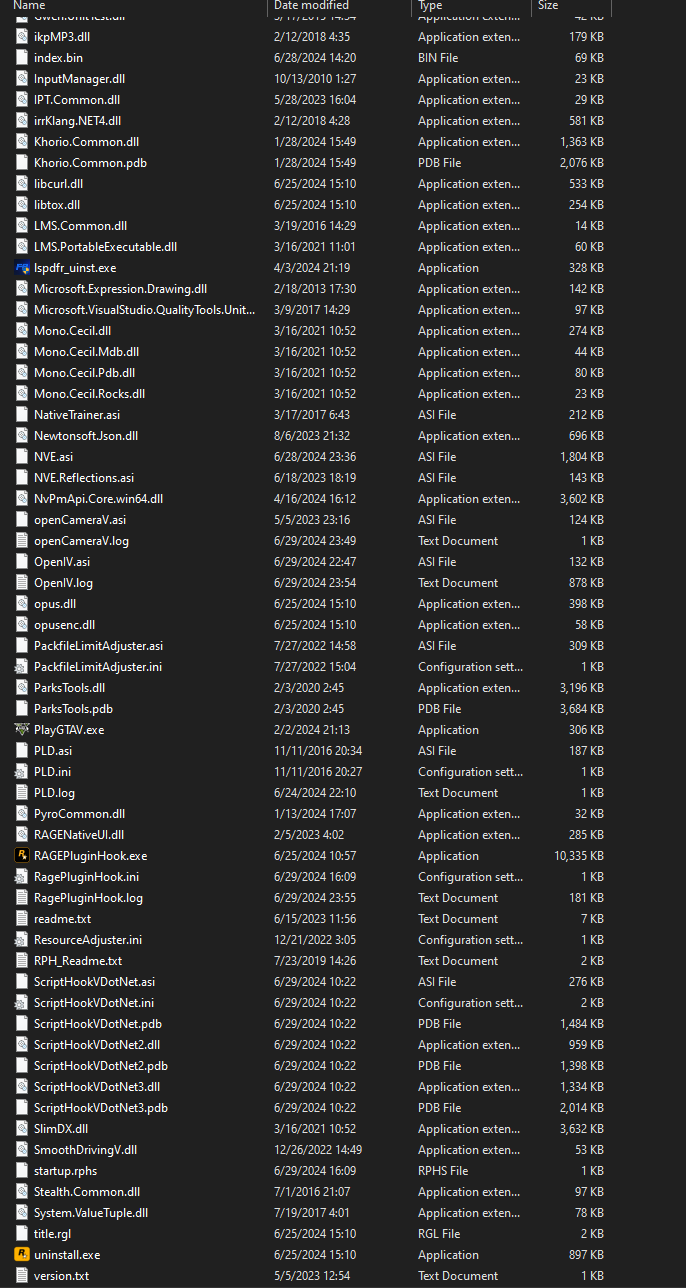The image size is (686, 1288).
Task: Click the version.txt file icon
Action: tap(22, 1276)
